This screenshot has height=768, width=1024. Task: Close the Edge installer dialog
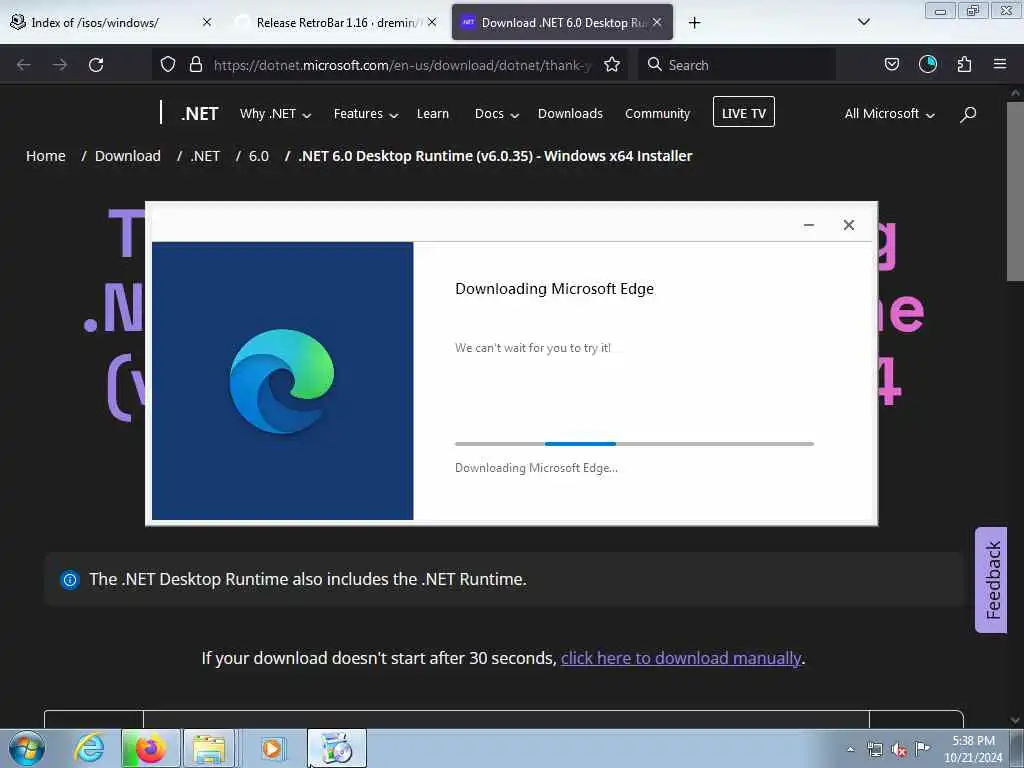point(848,225)
